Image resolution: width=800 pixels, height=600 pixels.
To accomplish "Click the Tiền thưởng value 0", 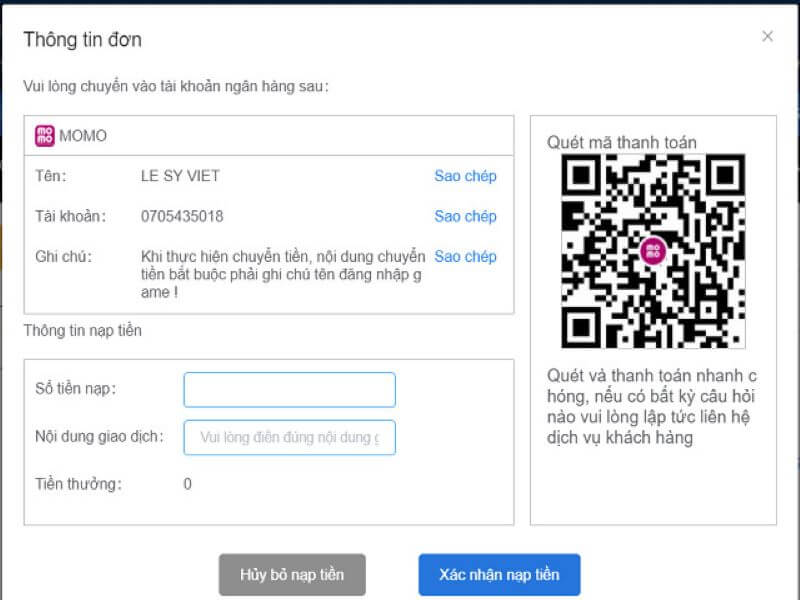I will pos(188,484).
